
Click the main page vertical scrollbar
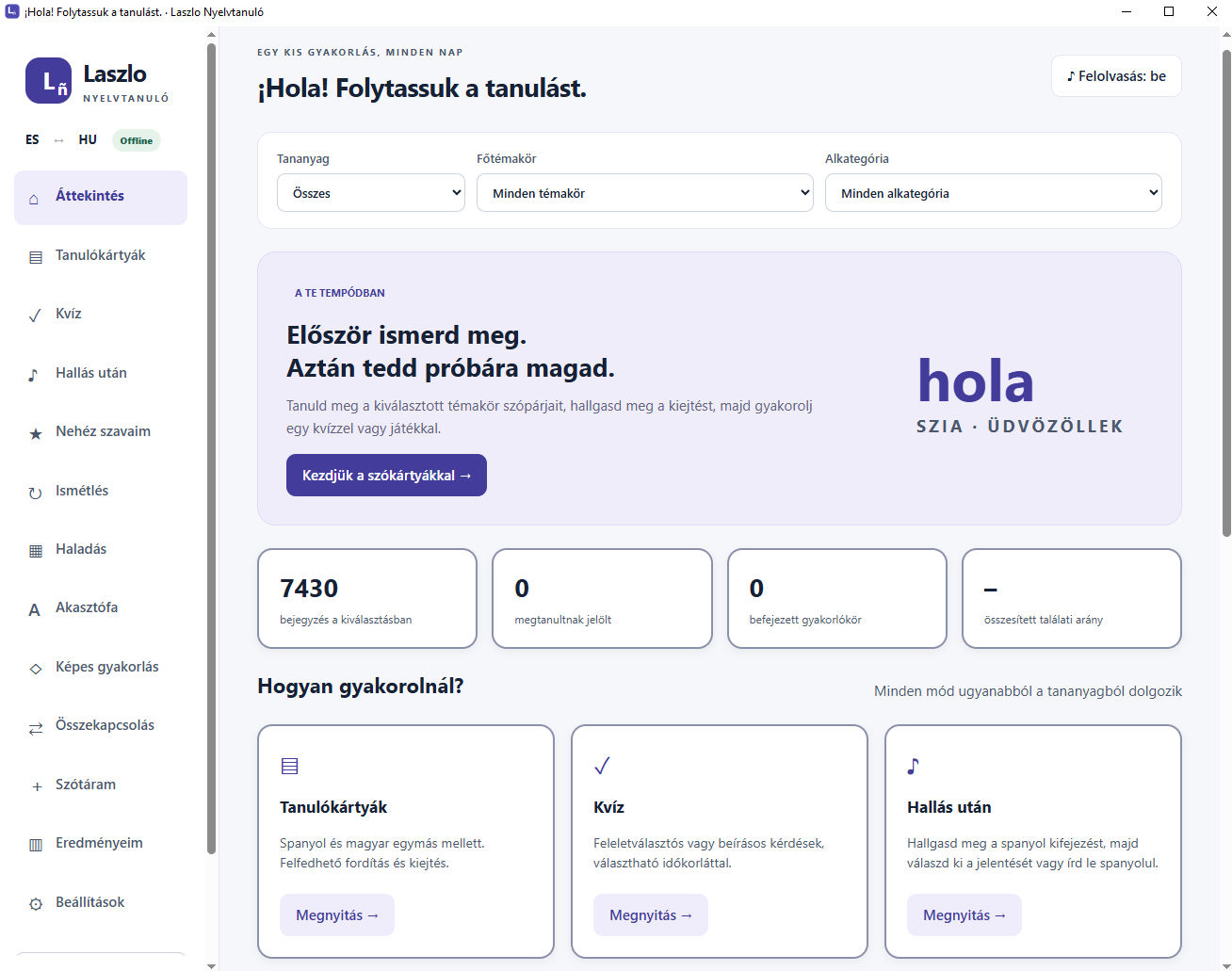[x=1226, y=293]
